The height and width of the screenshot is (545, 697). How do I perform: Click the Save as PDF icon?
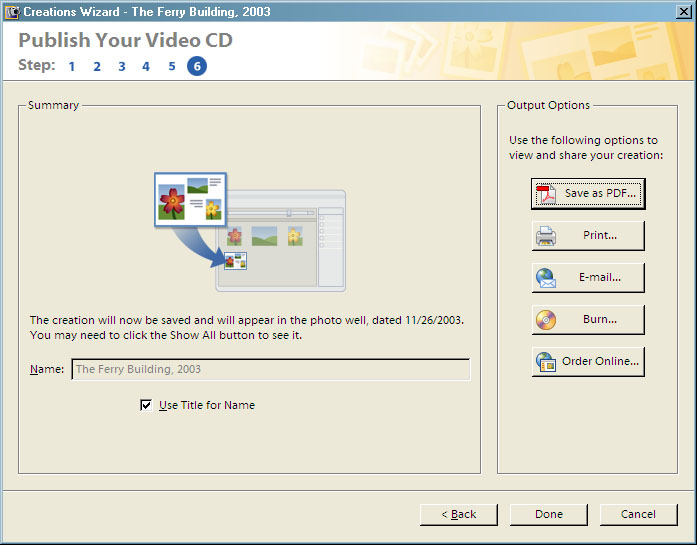click(546, 194)
